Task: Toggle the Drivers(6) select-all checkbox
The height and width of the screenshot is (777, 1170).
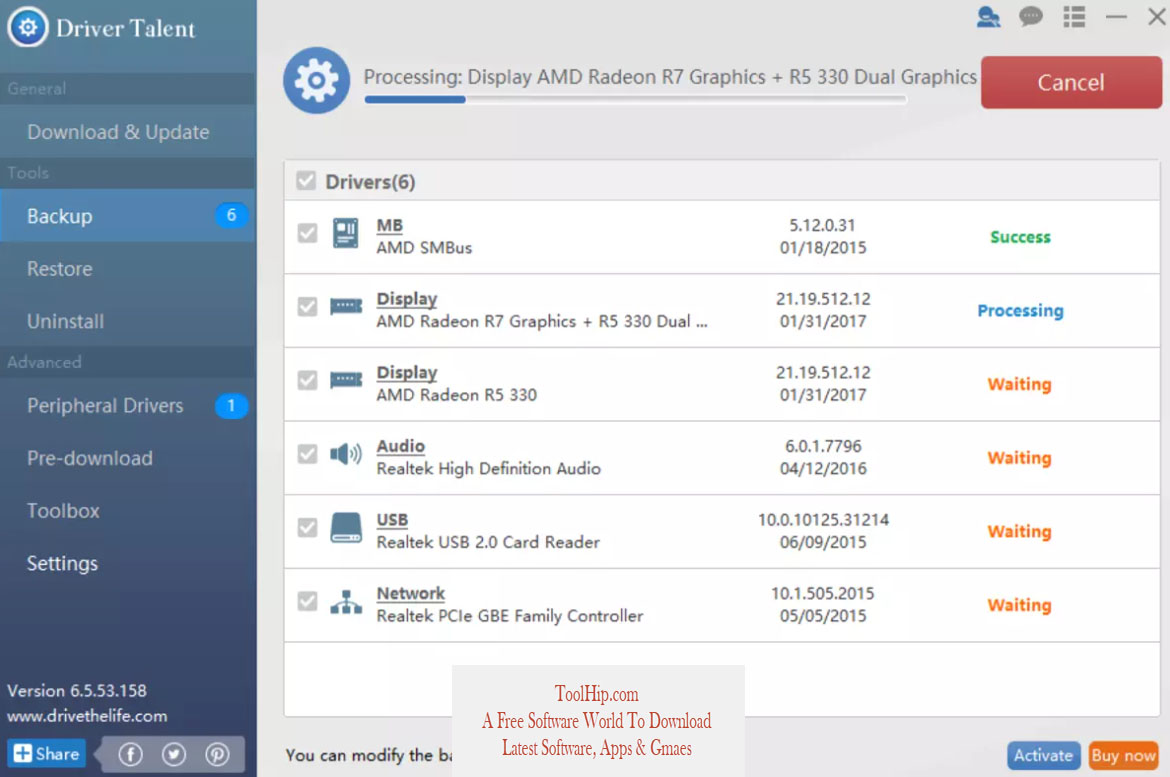Action: 306,181
